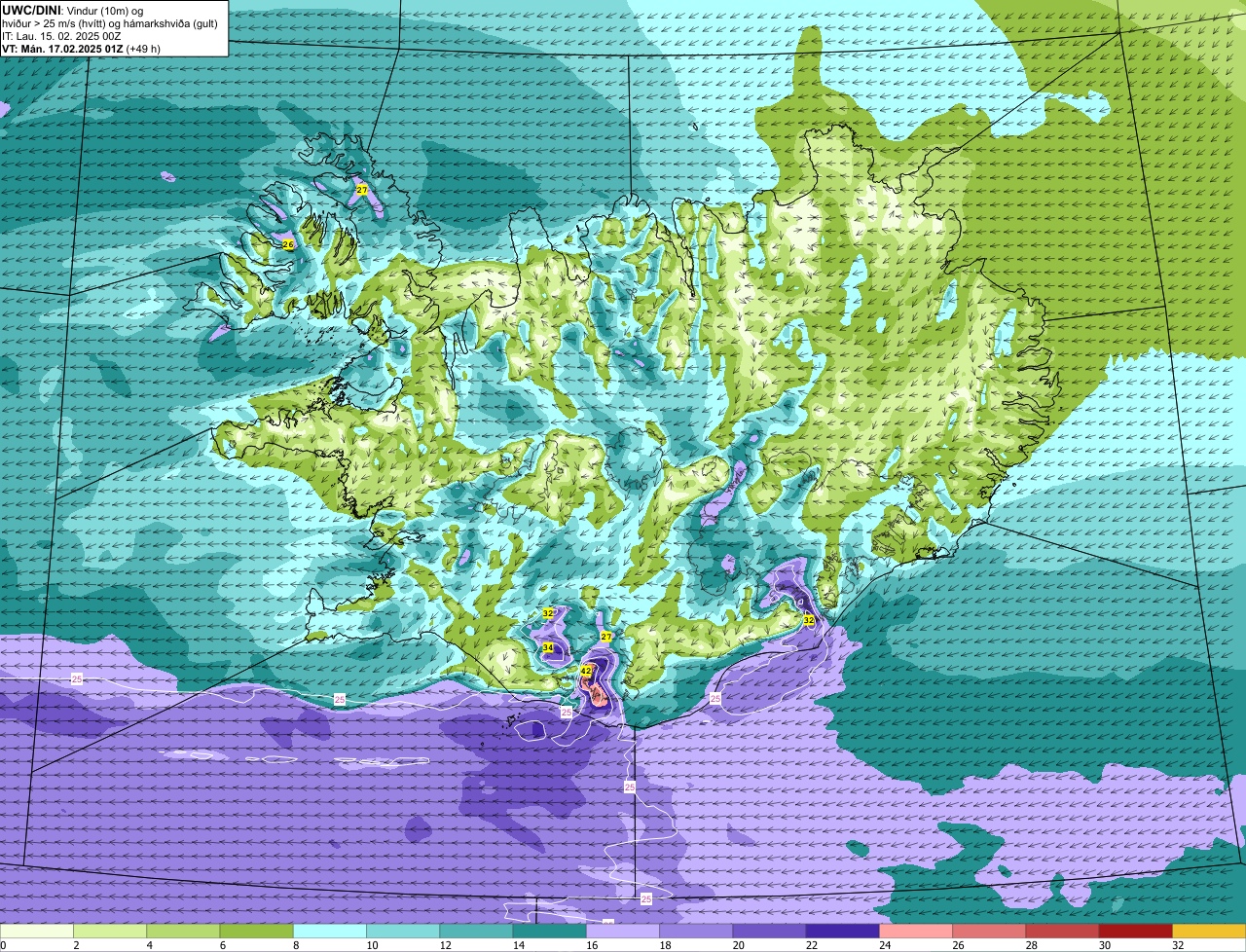Pick the 28–30 m/s red legend swatch
This screenshot has width=1246, height=952.
pos(1063,931)
